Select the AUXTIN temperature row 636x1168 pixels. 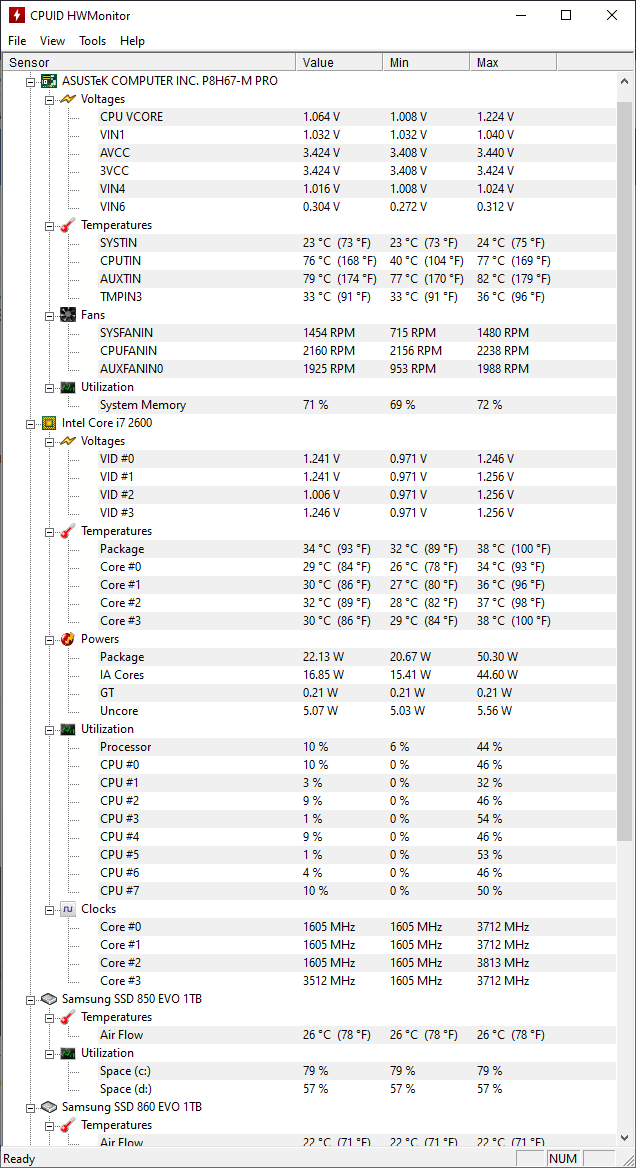(357, 279)
